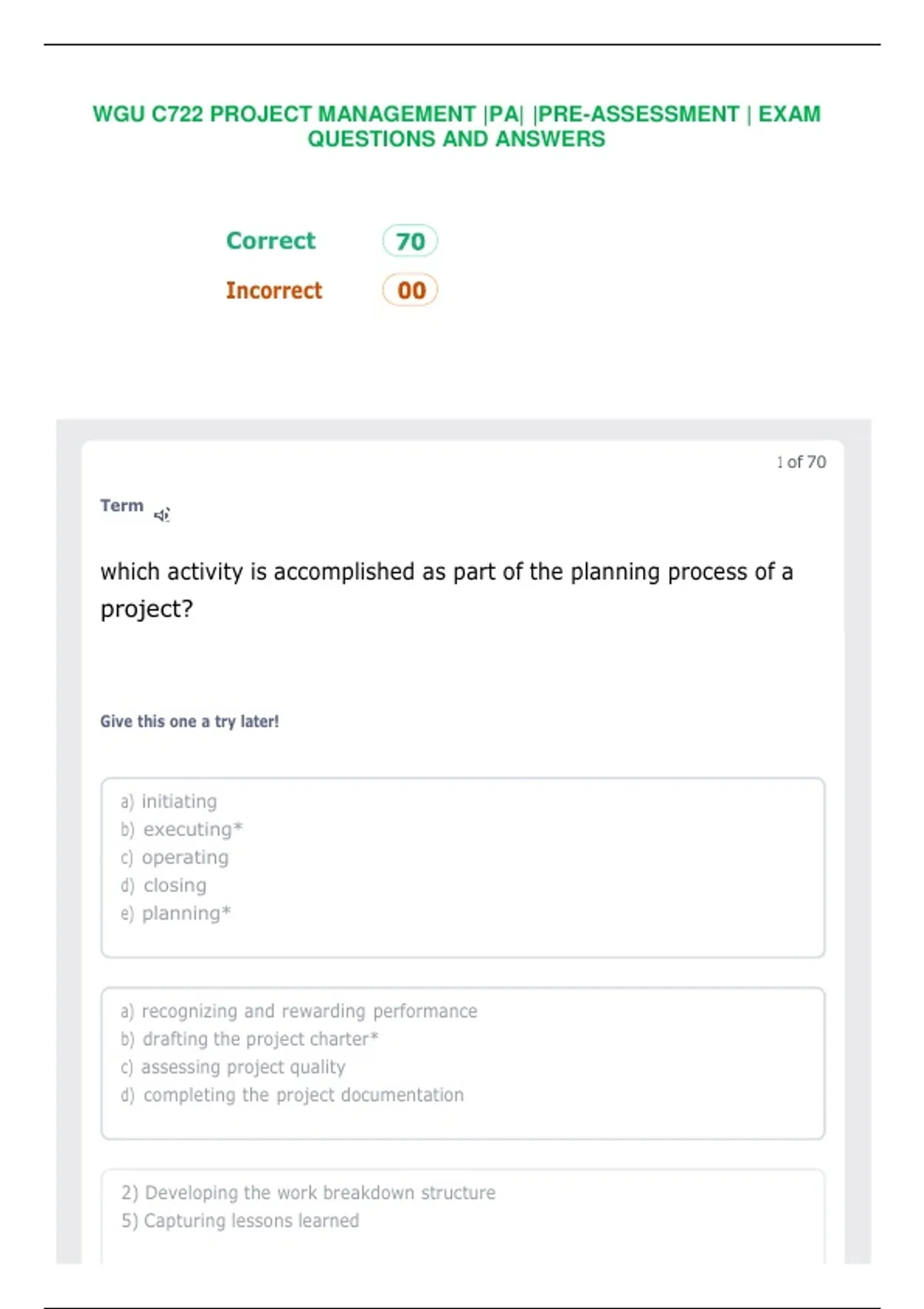Screen dimensions: 924x1309
Task: Open the green WGU C722 document title
Action: (x=457, y=126)
